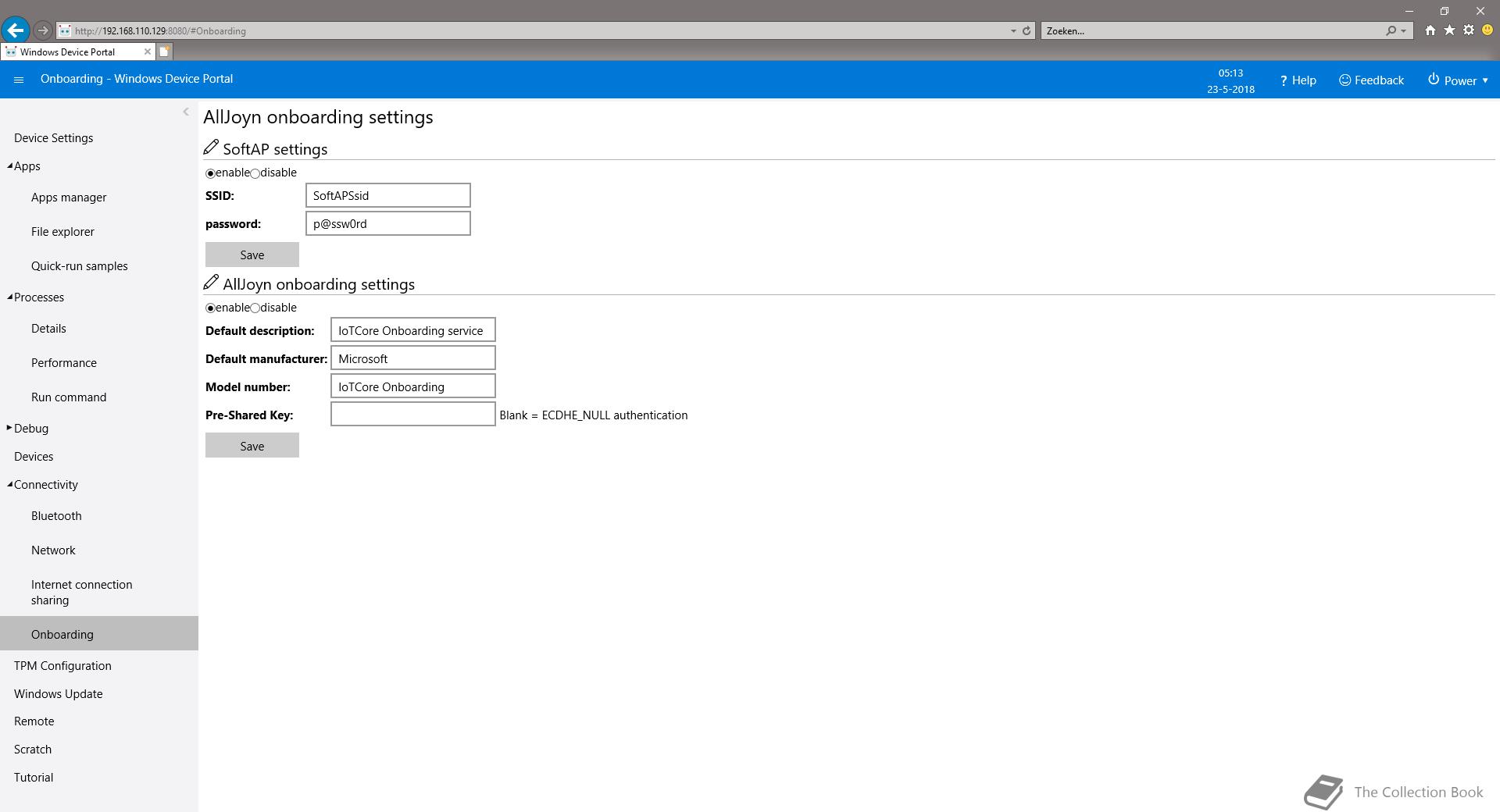Image resolution: width=1500 pixels, height=812 pixels.
Task: Open Apps manager page
Action: 69,198
